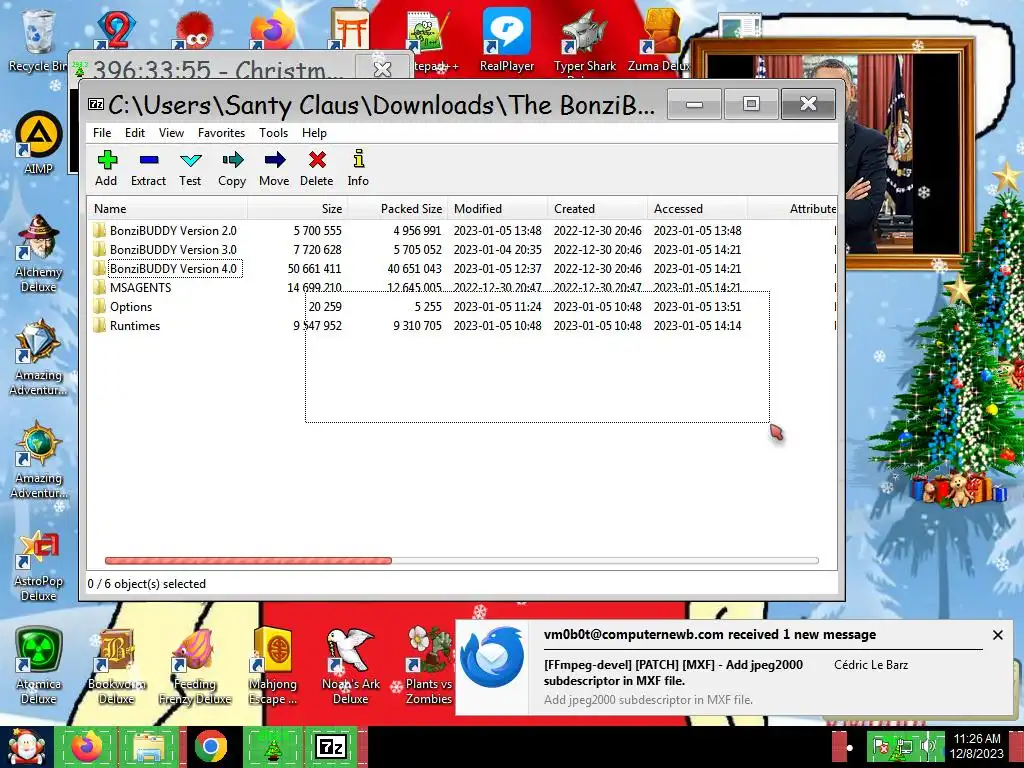Open the taskbar clock showing 11:26 AM
Screen dimensions: 1024x768
coord(977,746)
